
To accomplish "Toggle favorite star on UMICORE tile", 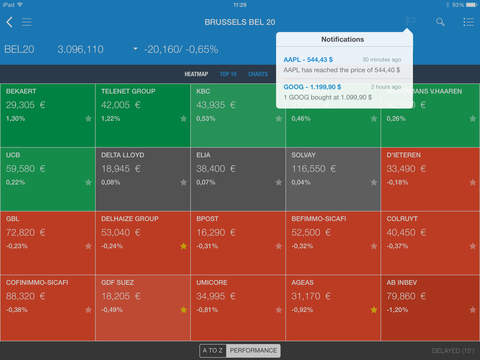I will point(279,310).
